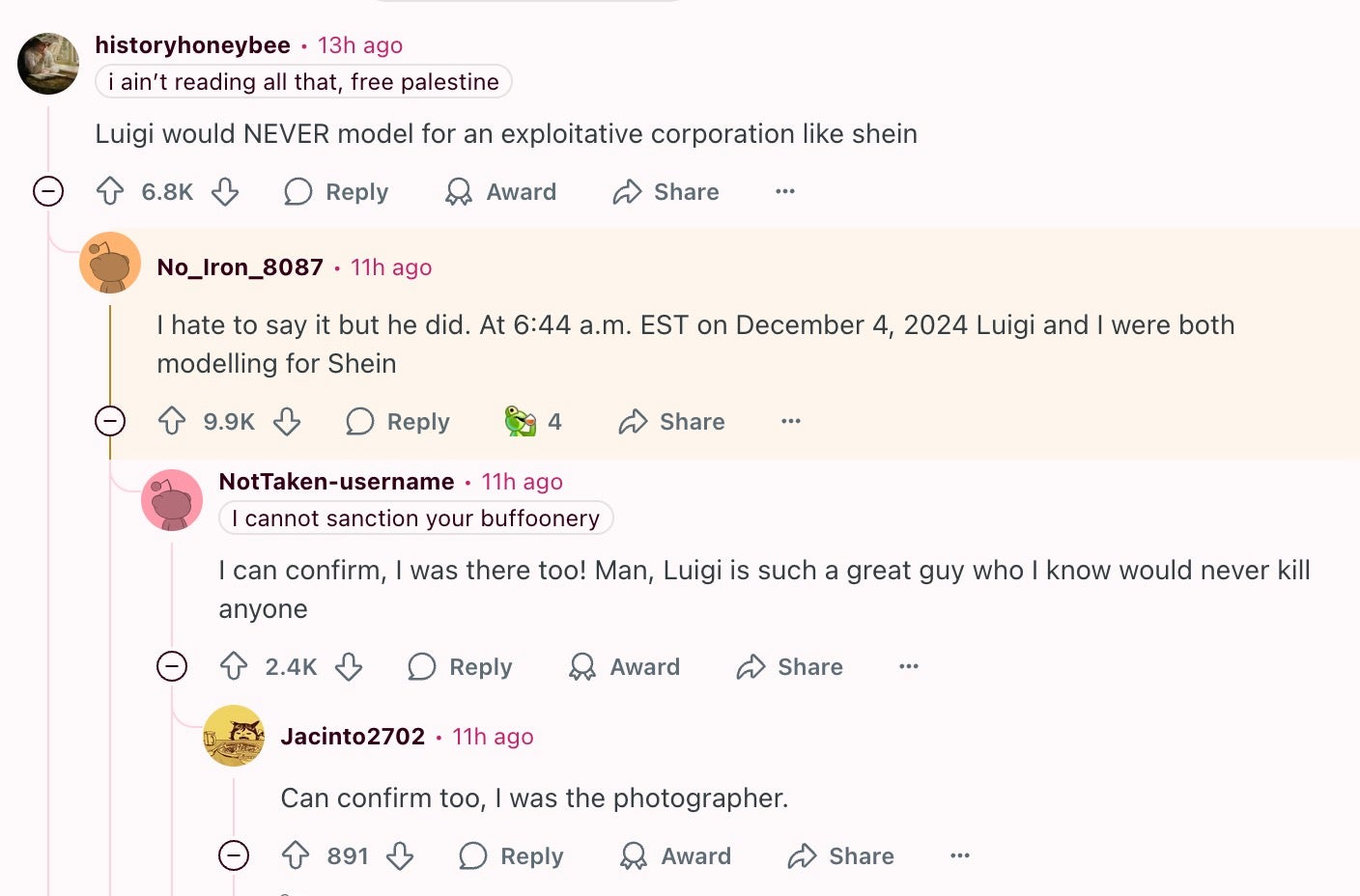Collapse No_Iron_8087's reply thread
Screen dimensions: 1360x896
click(x=110, y=421)
